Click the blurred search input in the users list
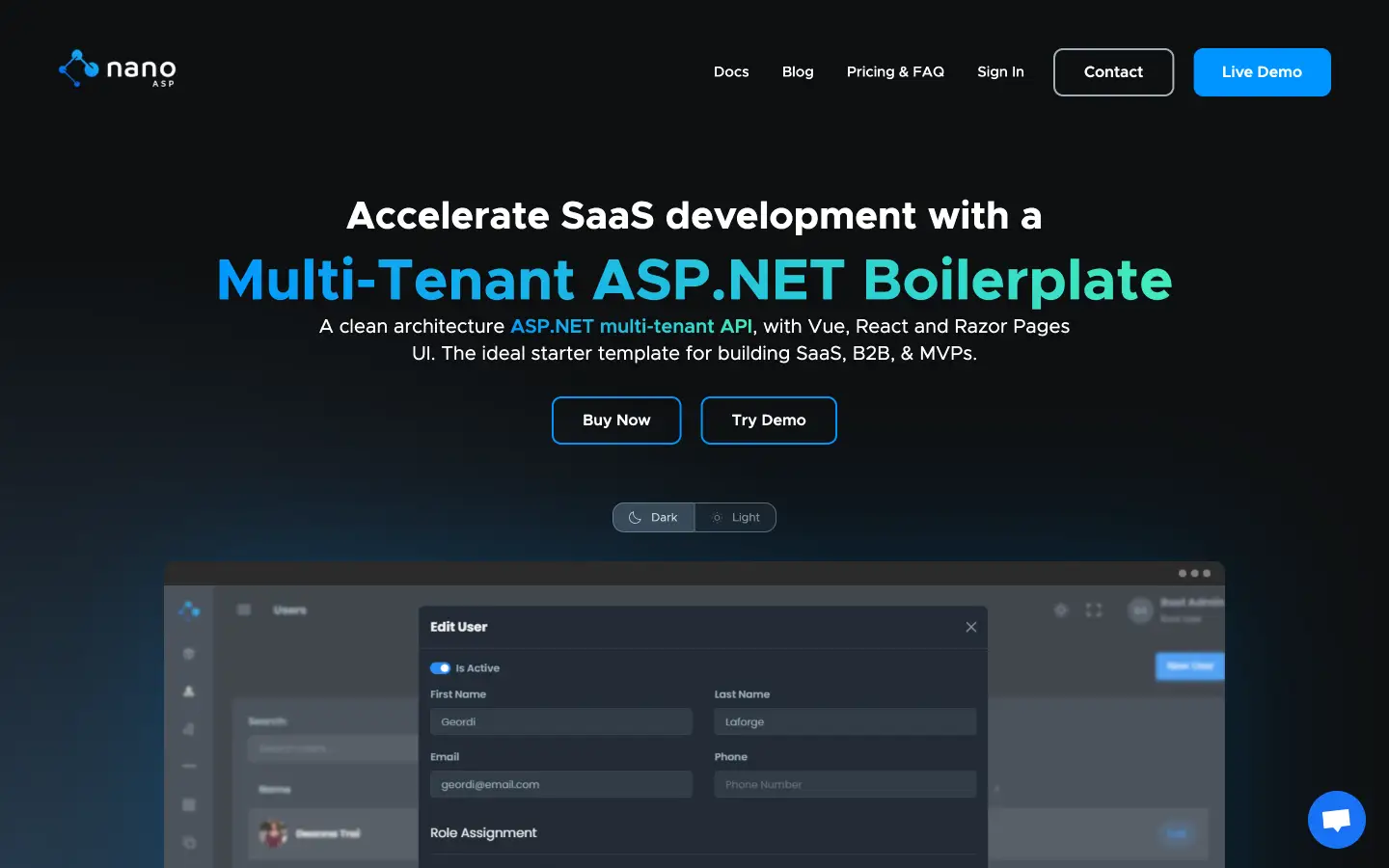1389x868 pixels. [334, 748]
